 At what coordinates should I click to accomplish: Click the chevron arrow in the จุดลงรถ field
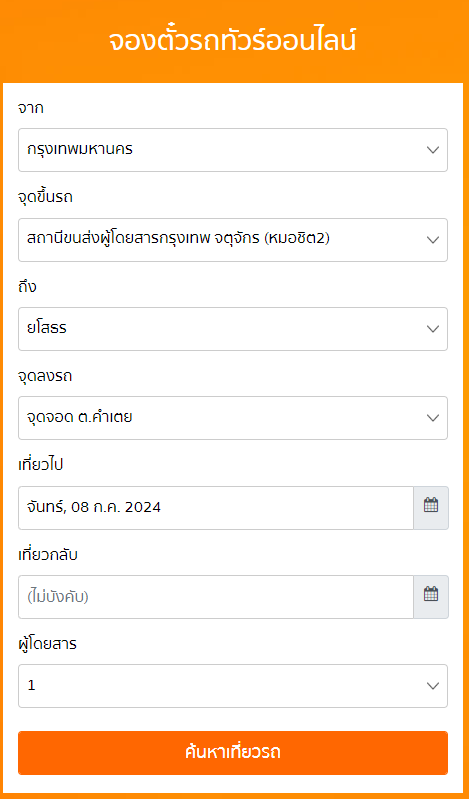[x=433, y=418]
